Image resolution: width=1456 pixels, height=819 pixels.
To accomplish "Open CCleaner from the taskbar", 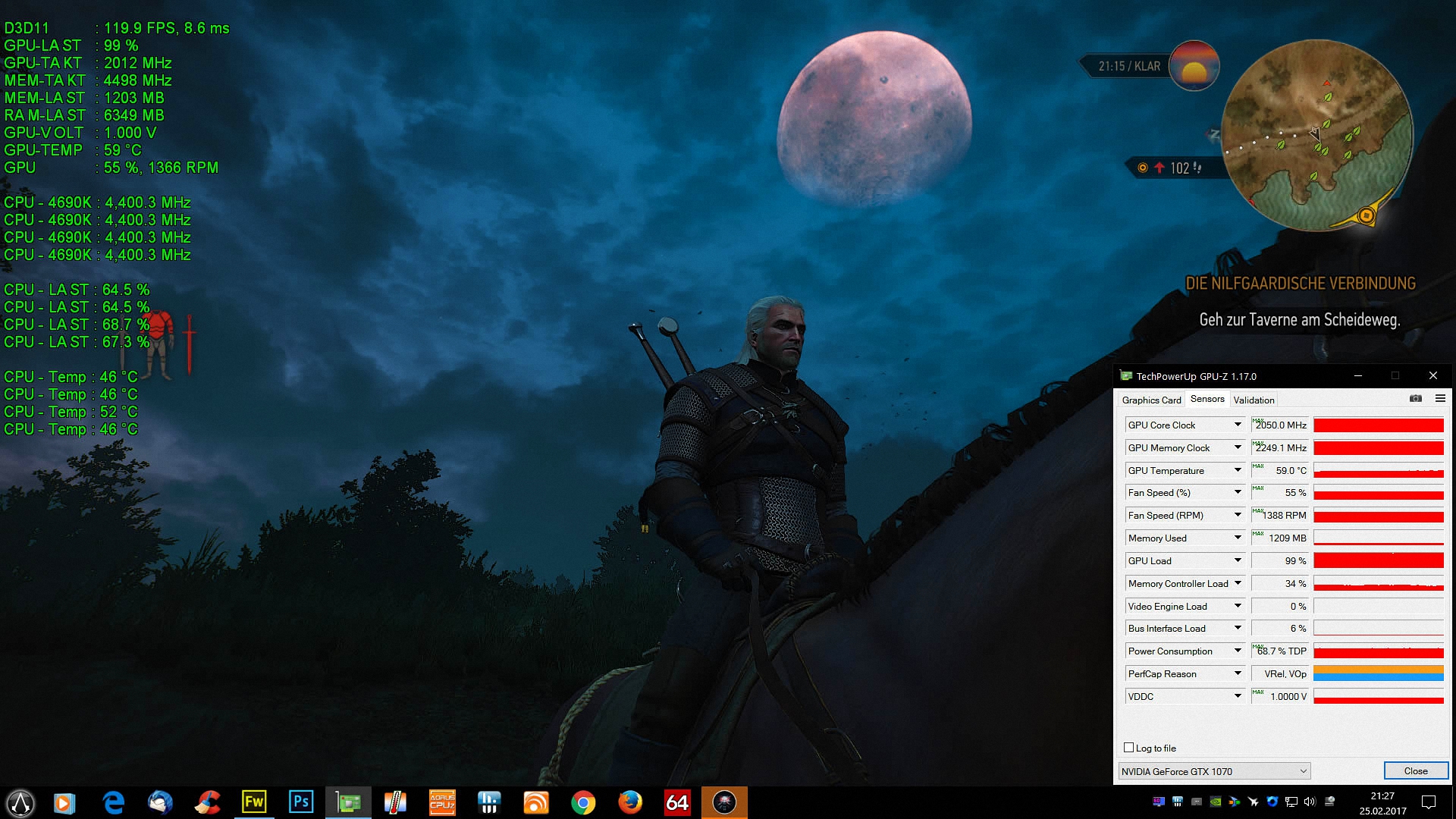I will tap(207, 802).
